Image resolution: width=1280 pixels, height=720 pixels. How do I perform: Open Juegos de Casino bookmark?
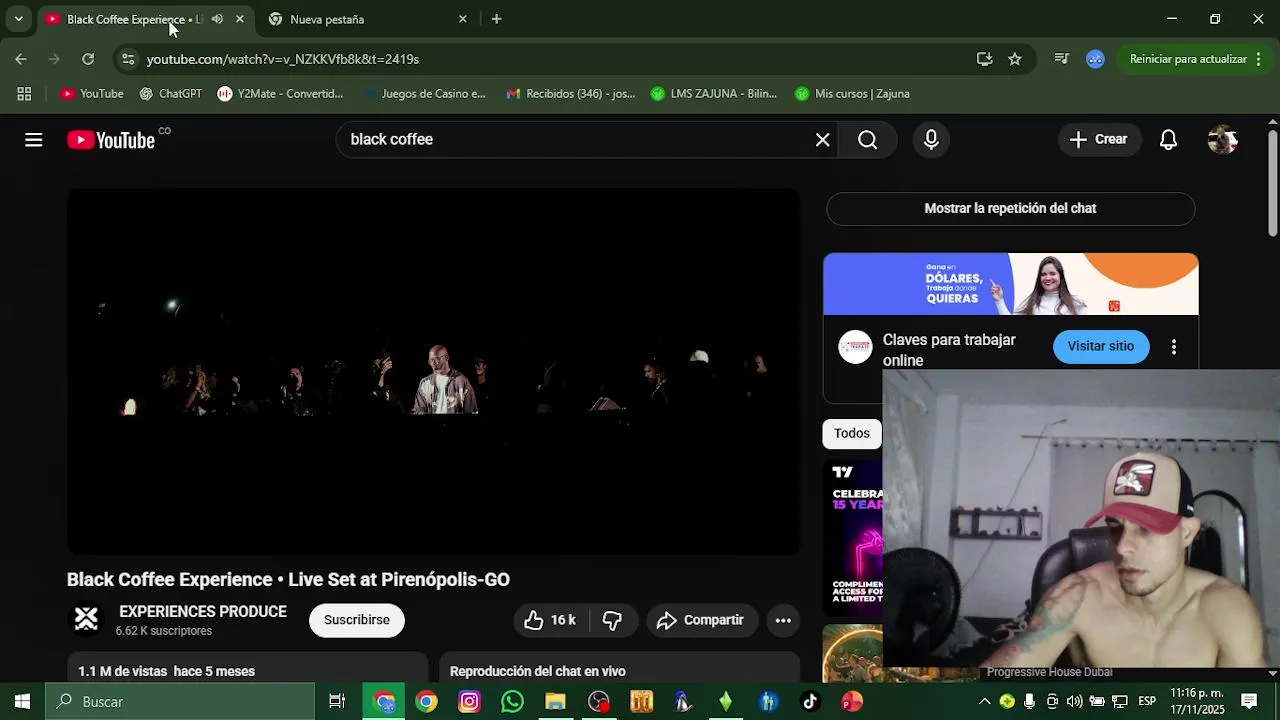coord(423,94)
